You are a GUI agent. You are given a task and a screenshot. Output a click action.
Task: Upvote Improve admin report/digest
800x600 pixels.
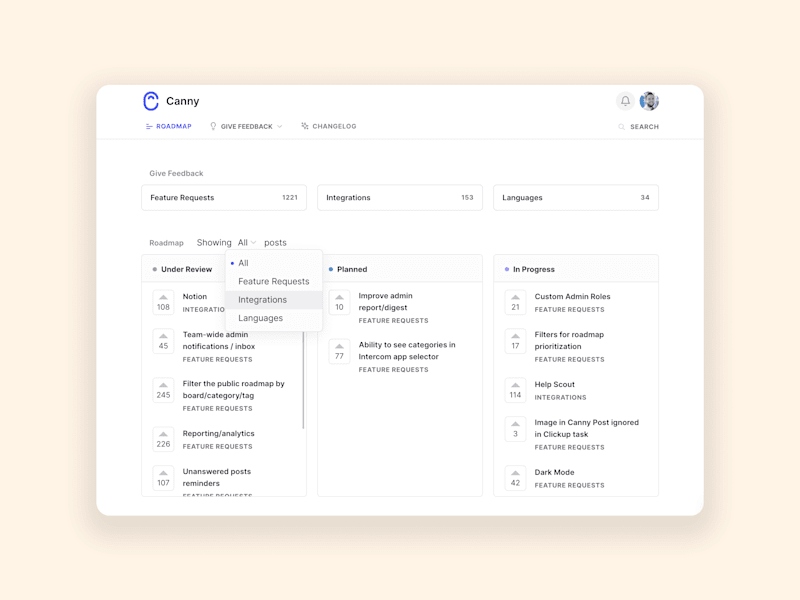click(339, 302)
